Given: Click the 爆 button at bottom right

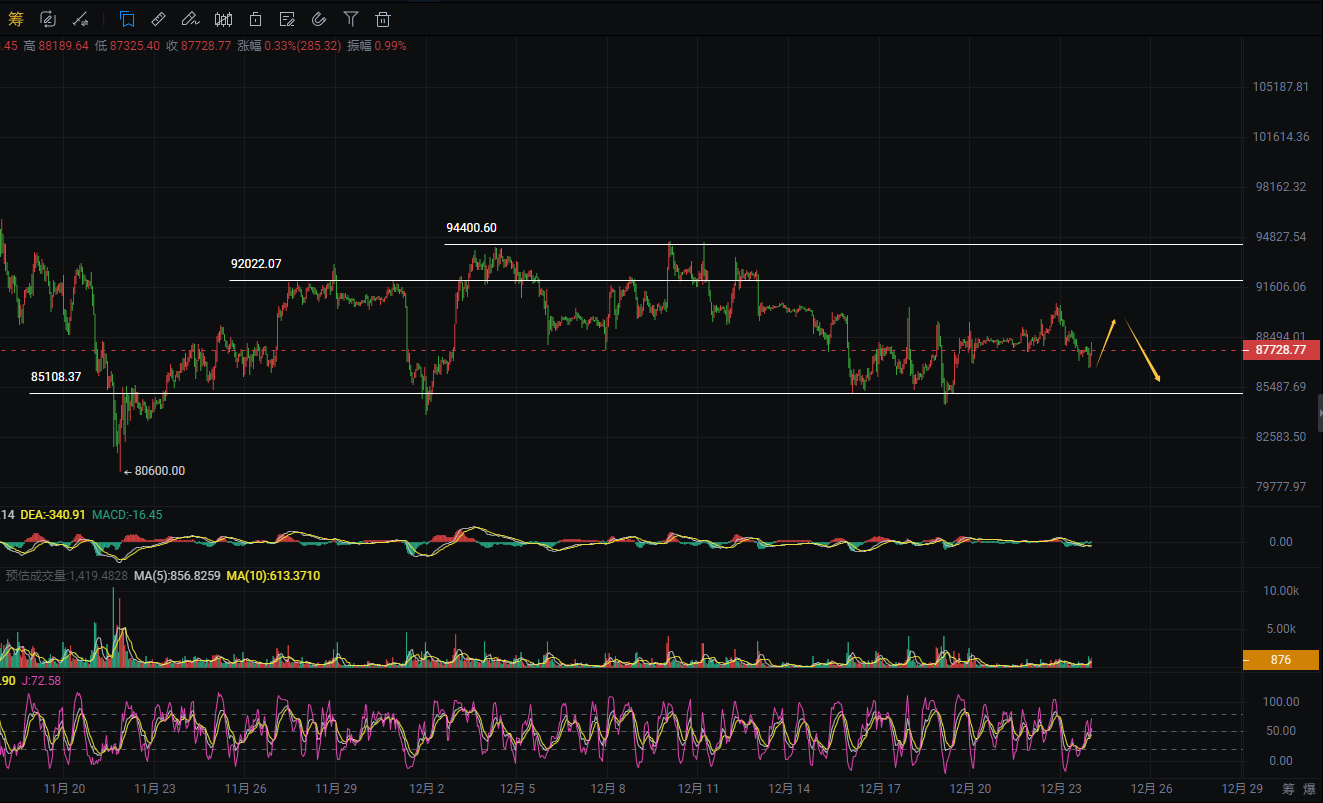Looking at the screenshot, I should coord(1312,788).
